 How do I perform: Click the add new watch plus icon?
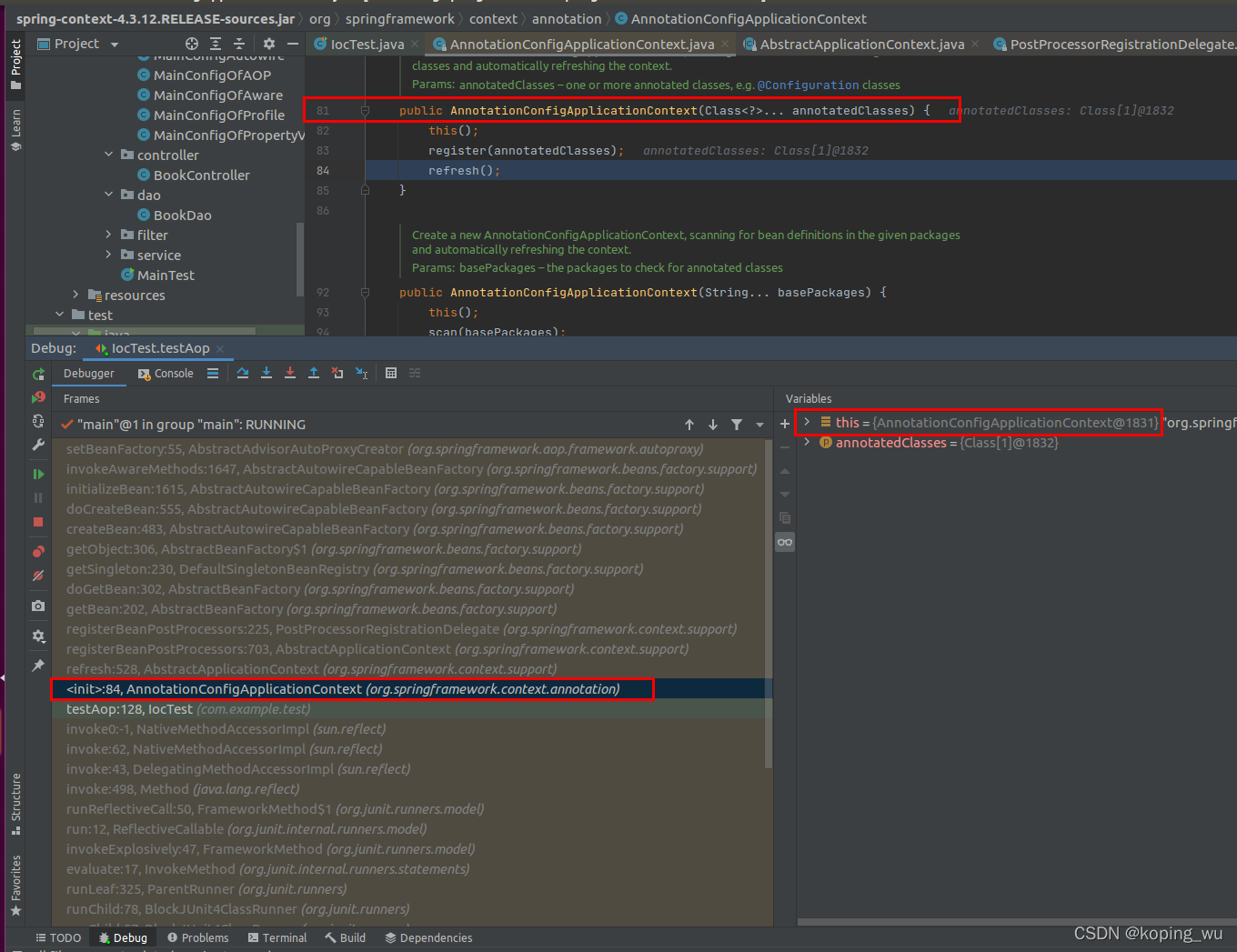click(785, 424)
